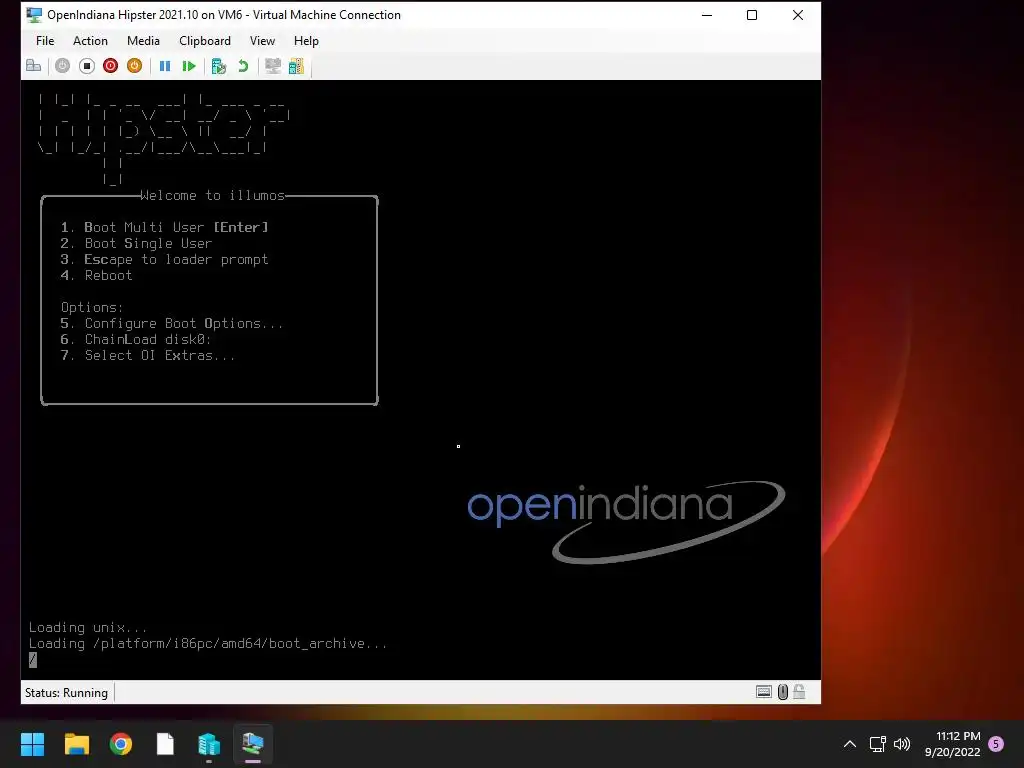Viewport: 1024px width, 768px height.
Task: Open the View menu
Action: pos(262,40)
